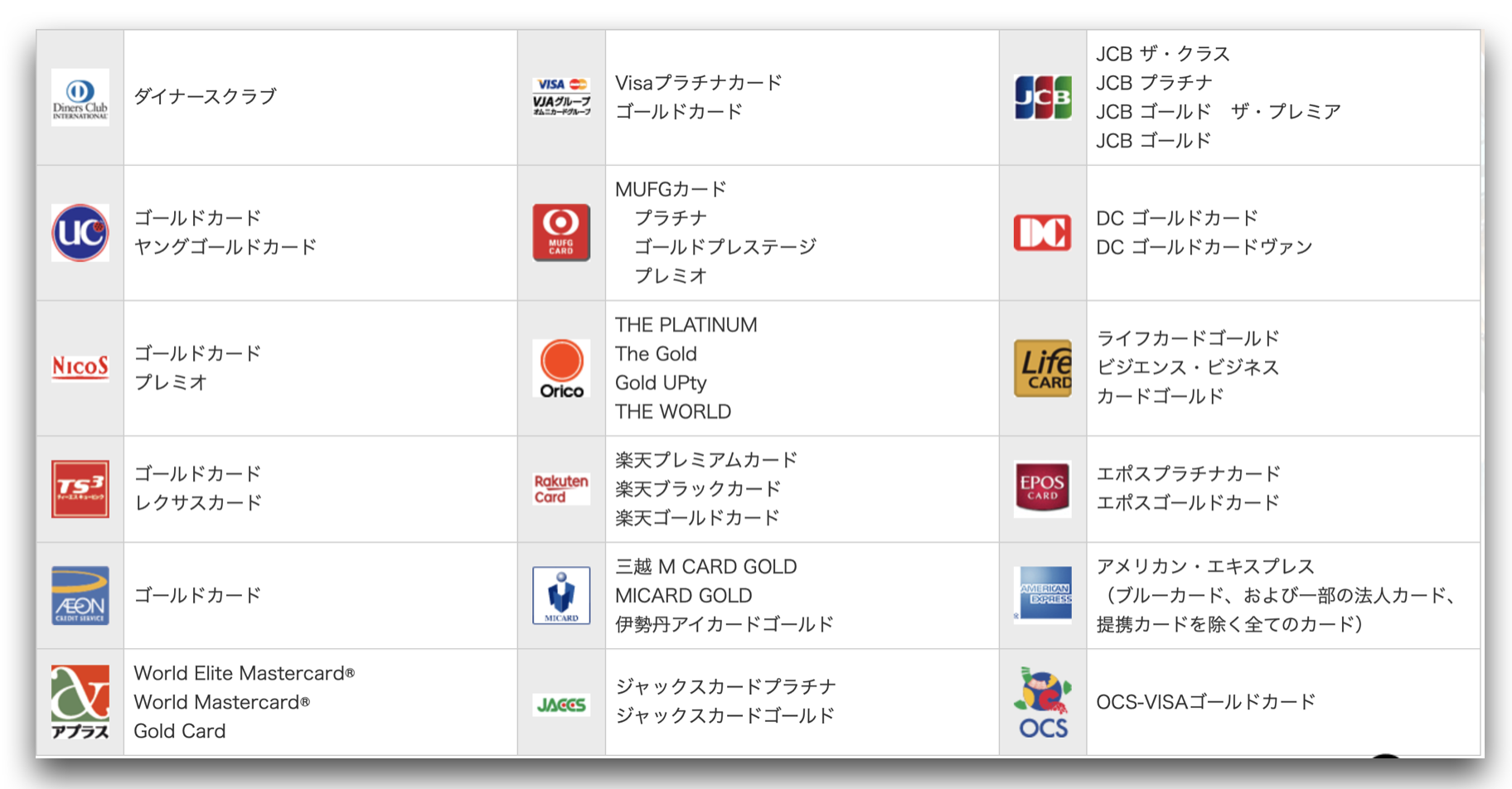Select Visaプラチナカード text

[x=699, y=83]
